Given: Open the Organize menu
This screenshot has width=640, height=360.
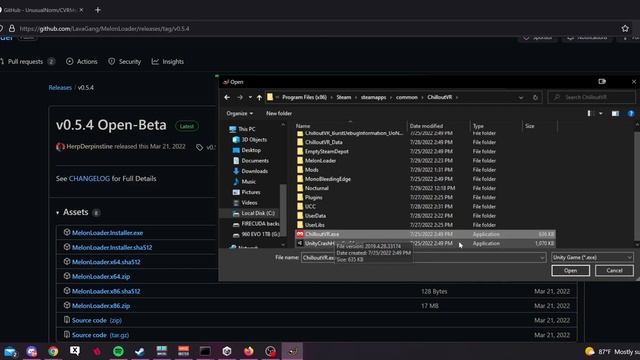Looking at the screenshot, I should pos(240,113).
